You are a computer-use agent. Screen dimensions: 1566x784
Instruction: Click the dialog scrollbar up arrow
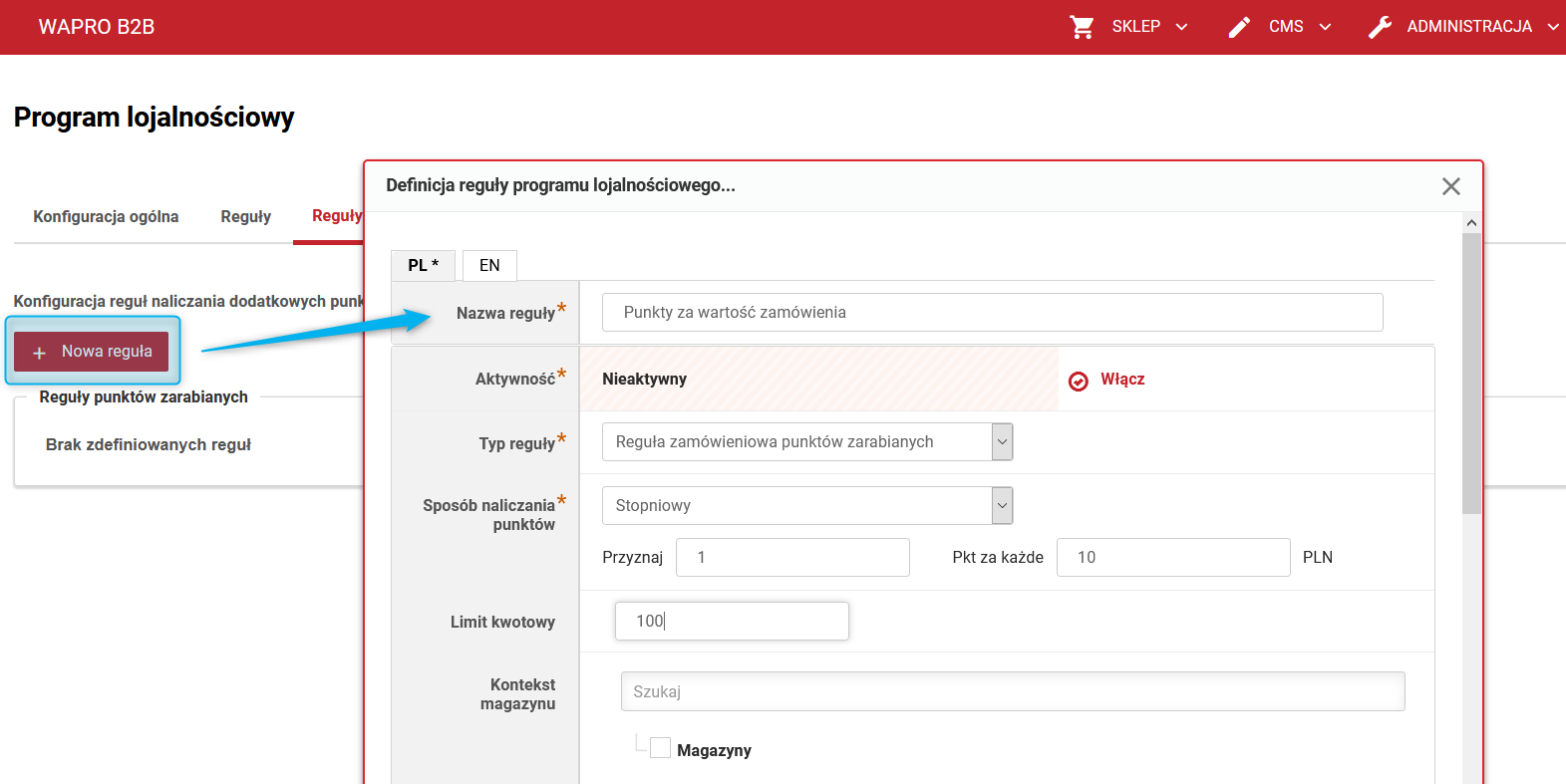pos(1471,223)
